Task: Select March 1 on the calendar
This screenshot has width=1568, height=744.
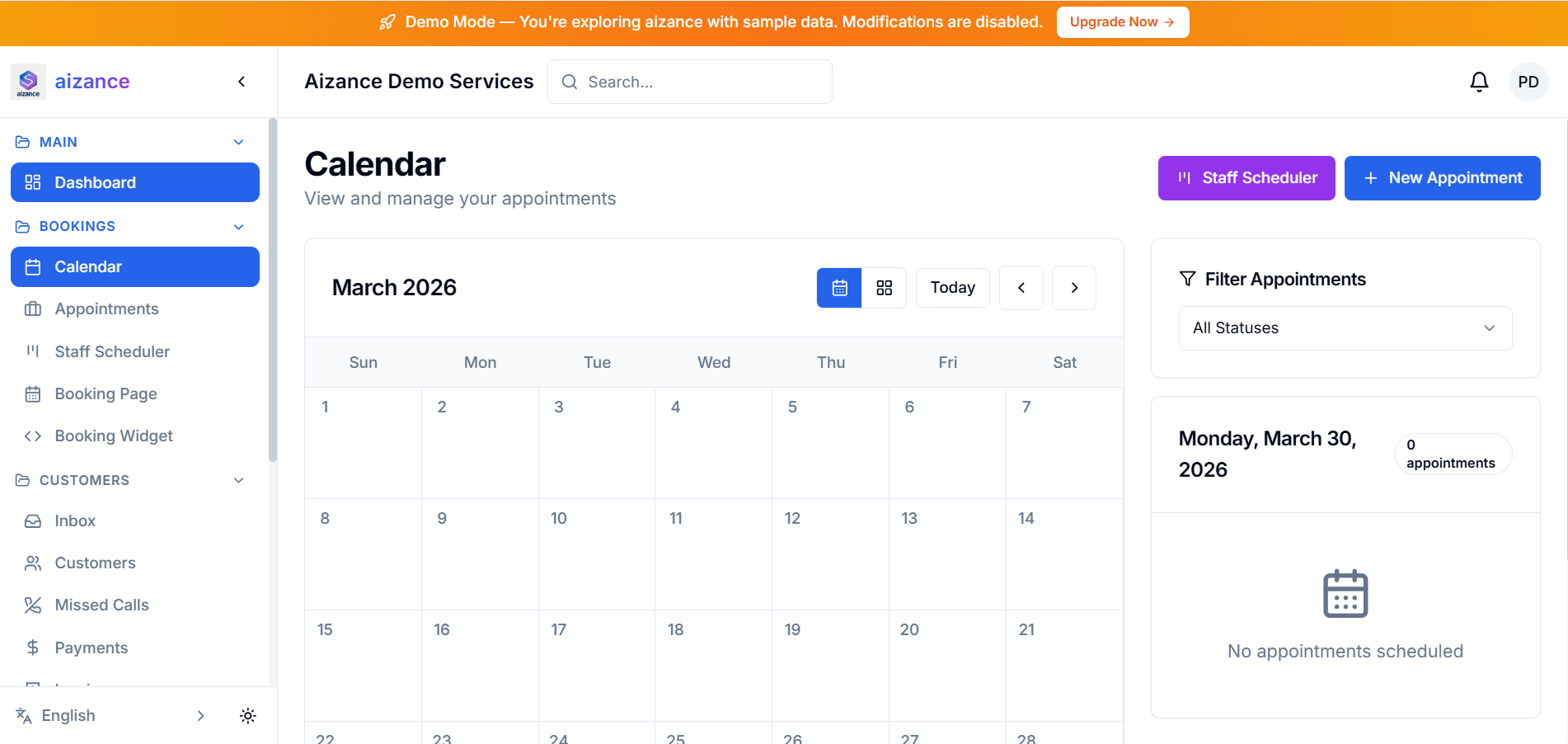Action: (x=364, y=443)
